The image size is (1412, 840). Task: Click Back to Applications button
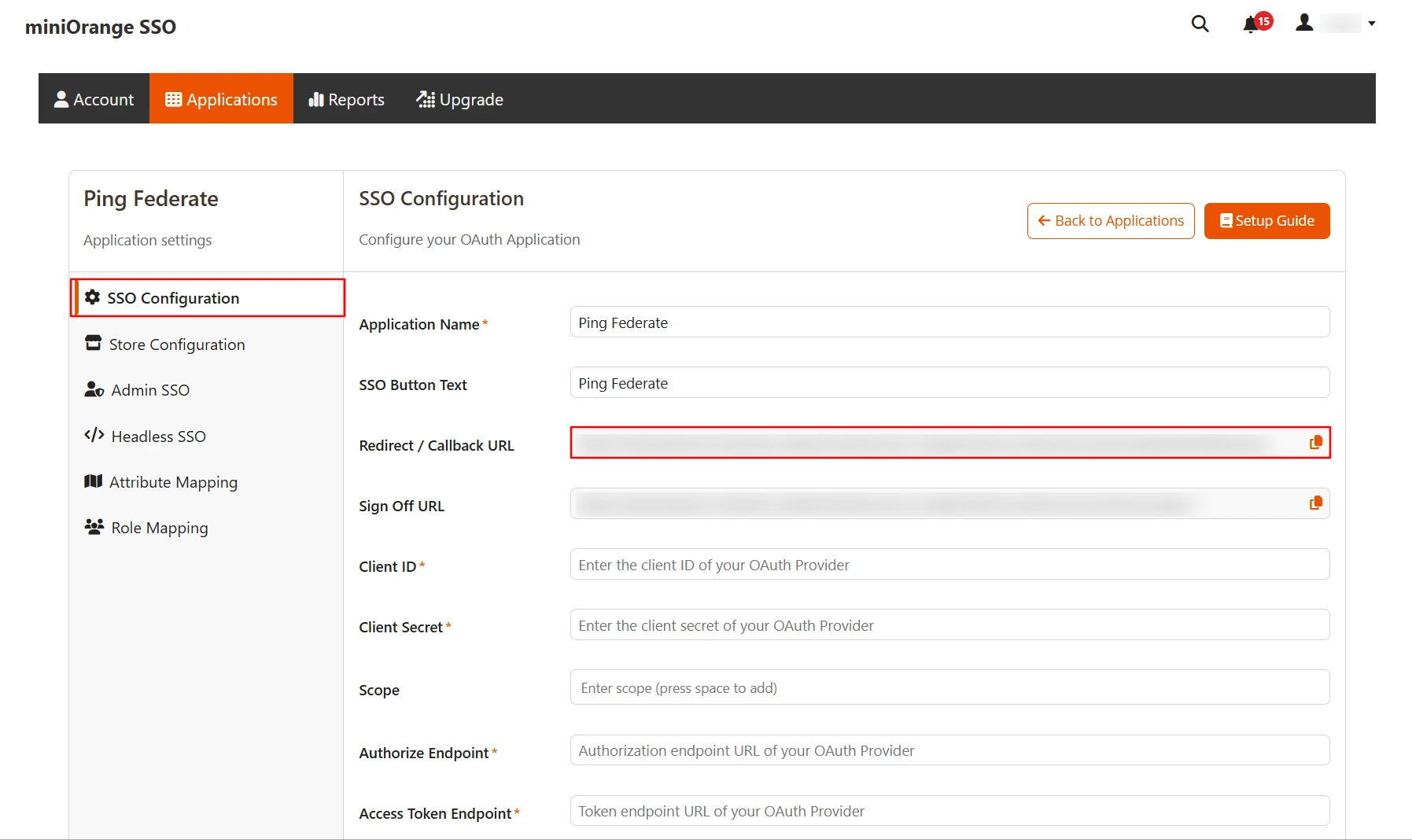1111,221
